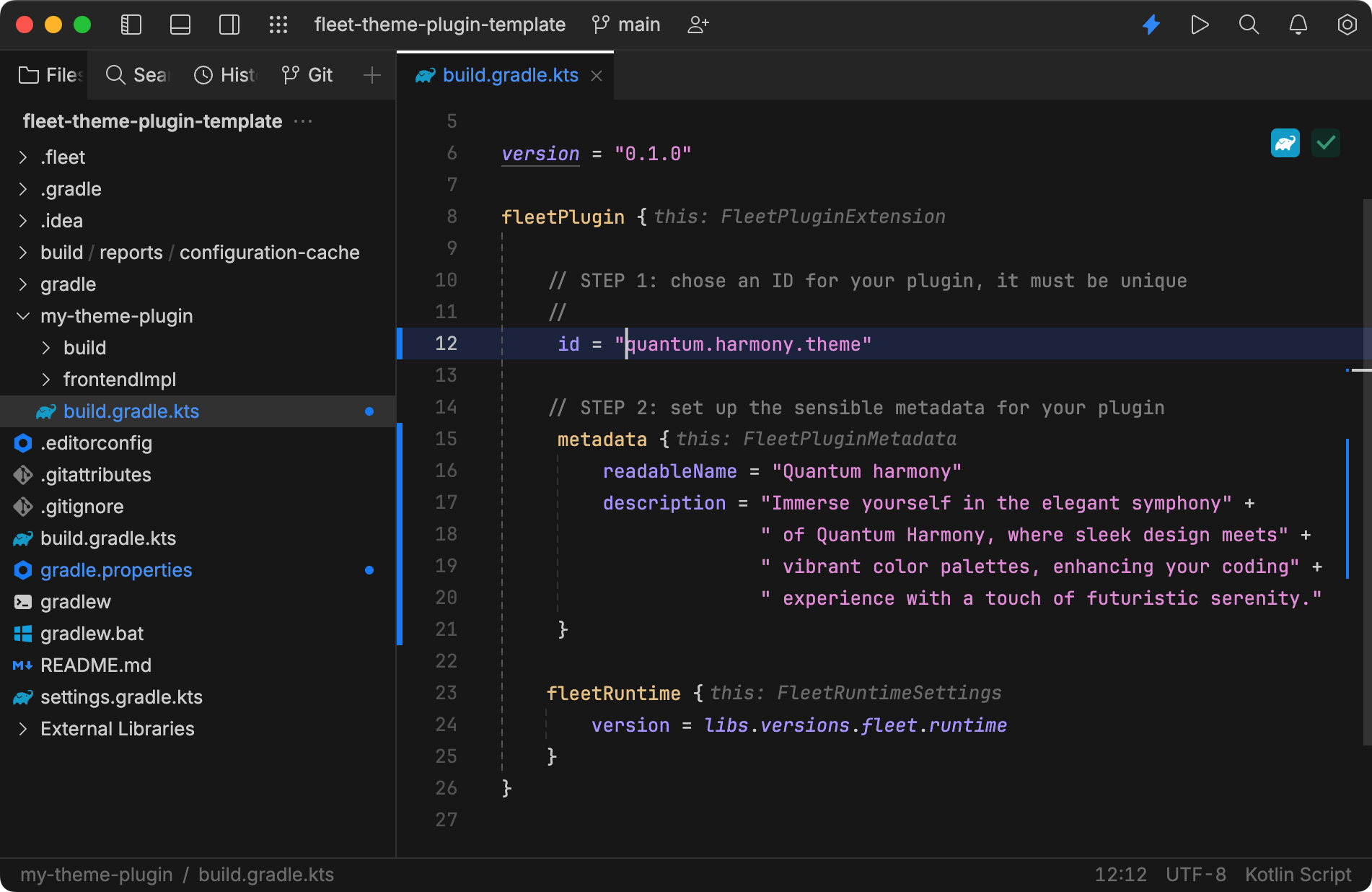Toggle the left panel visibility
Image resolution: width=1372 pixels, height=892 pixels.
pos(131,24)
